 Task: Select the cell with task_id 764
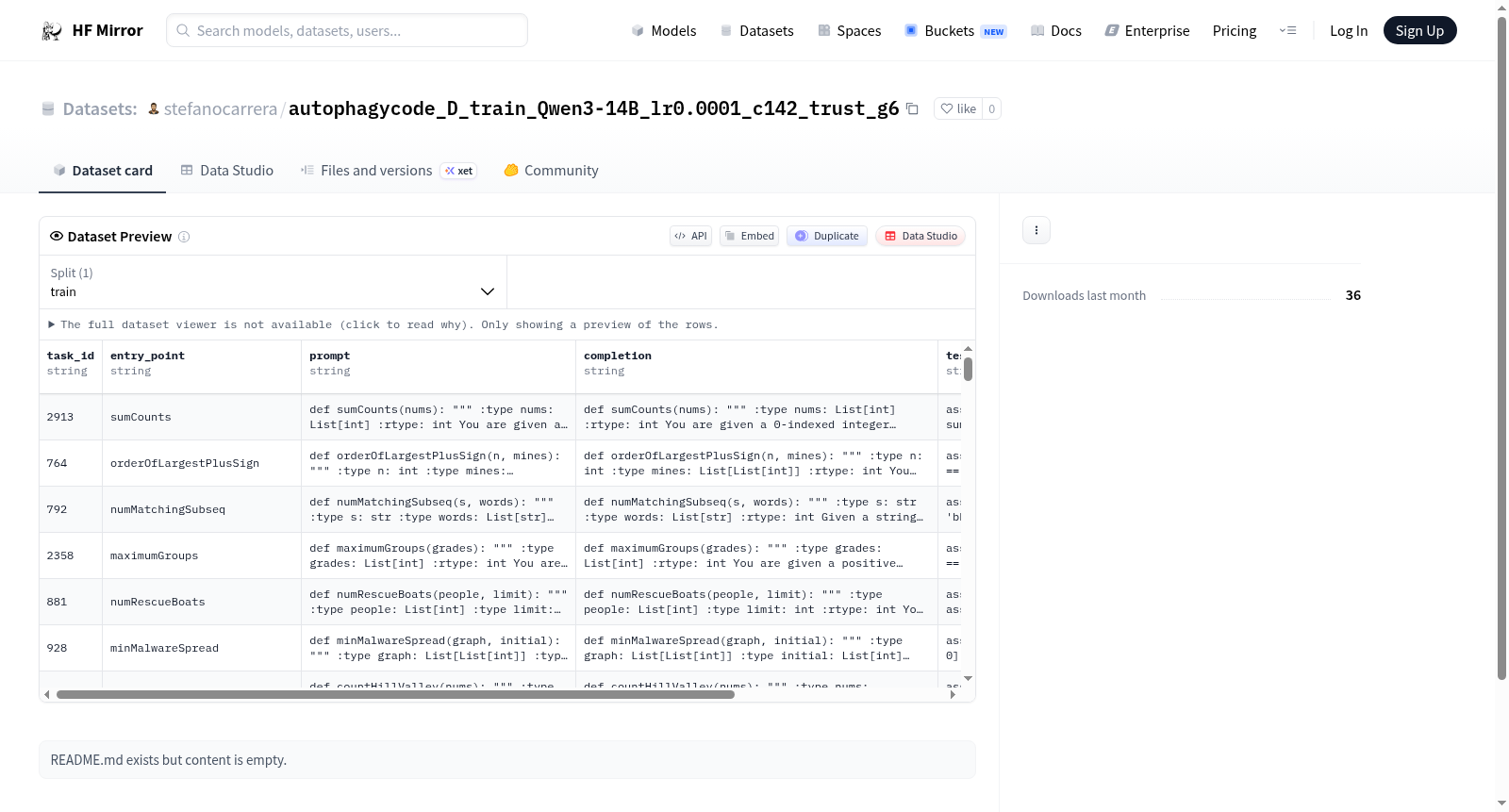pyautogui.click(x=71, y=463)
